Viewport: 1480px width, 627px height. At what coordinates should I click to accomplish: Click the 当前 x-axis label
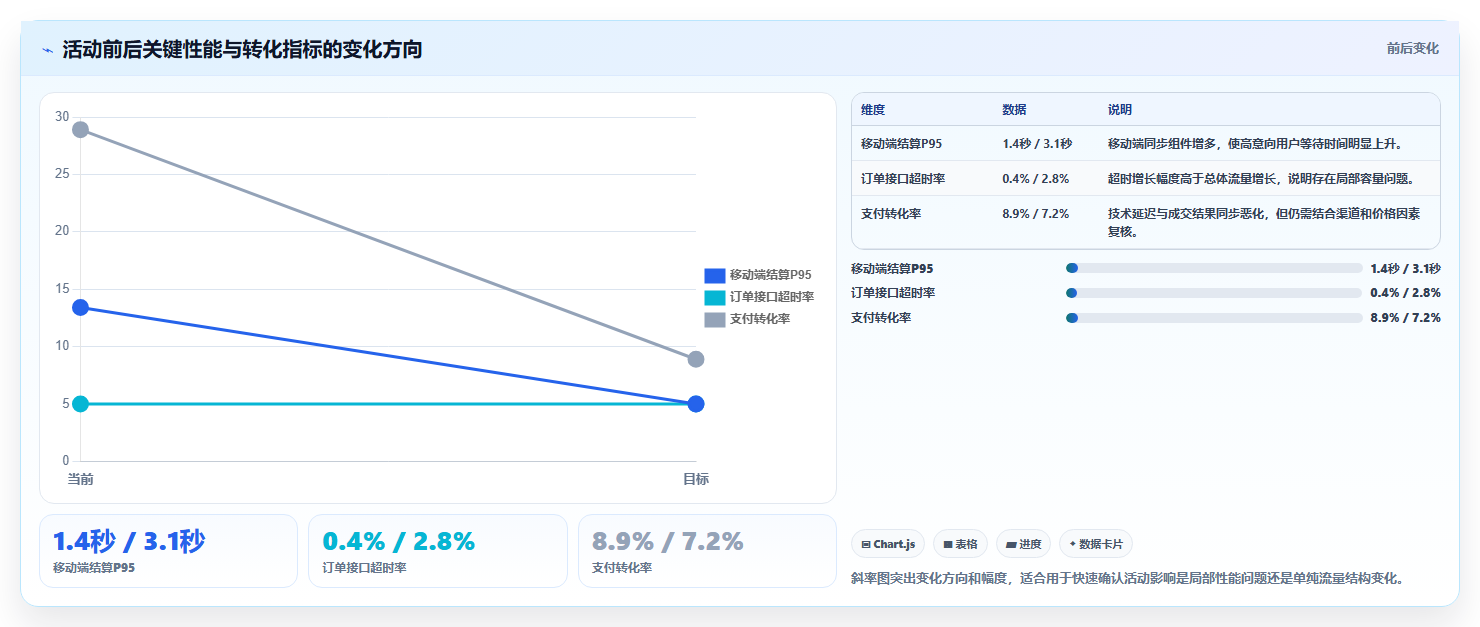pyautogui.click(x=80, y=480)
